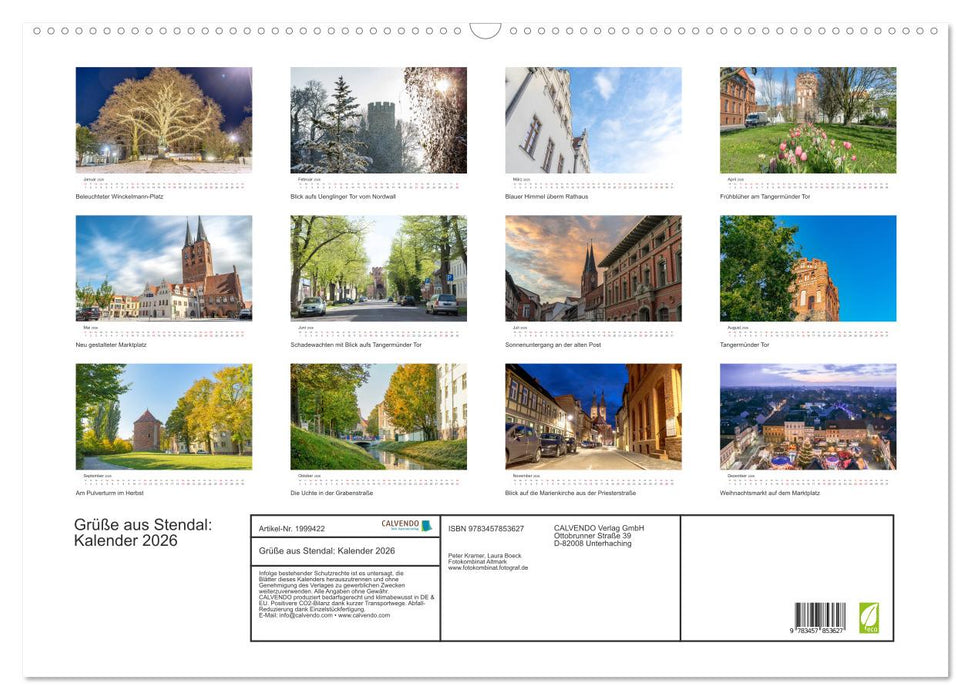Select the August Tangermünder Tor image
The width and height of the screenshot is (971, 700).
click(x=808, y=270)
